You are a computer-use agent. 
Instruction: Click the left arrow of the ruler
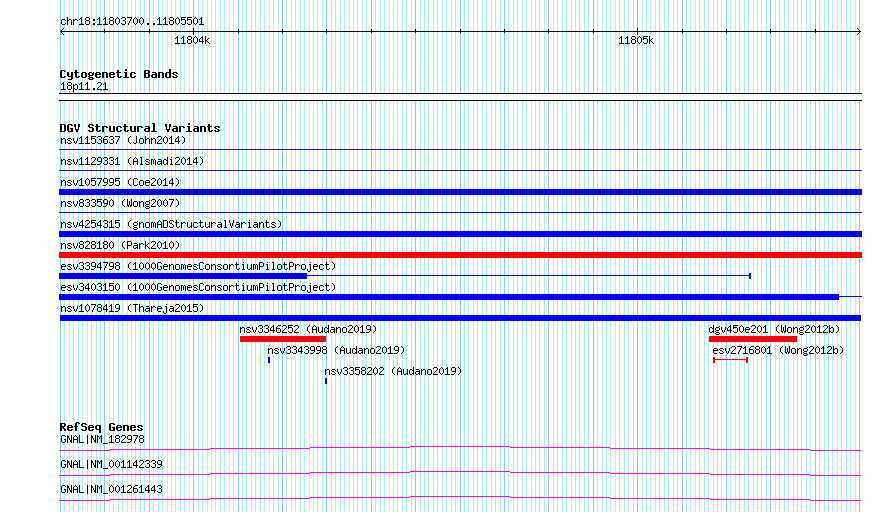pos(62,31)
